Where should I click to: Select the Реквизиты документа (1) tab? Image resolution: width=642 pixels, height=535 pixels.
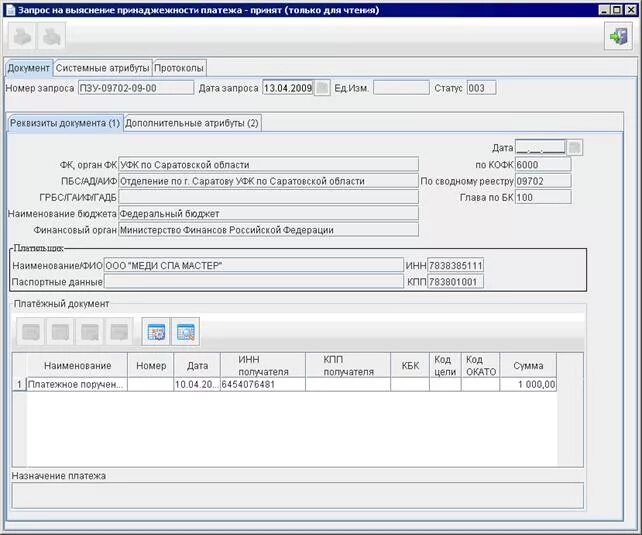[x=65, y=123]
